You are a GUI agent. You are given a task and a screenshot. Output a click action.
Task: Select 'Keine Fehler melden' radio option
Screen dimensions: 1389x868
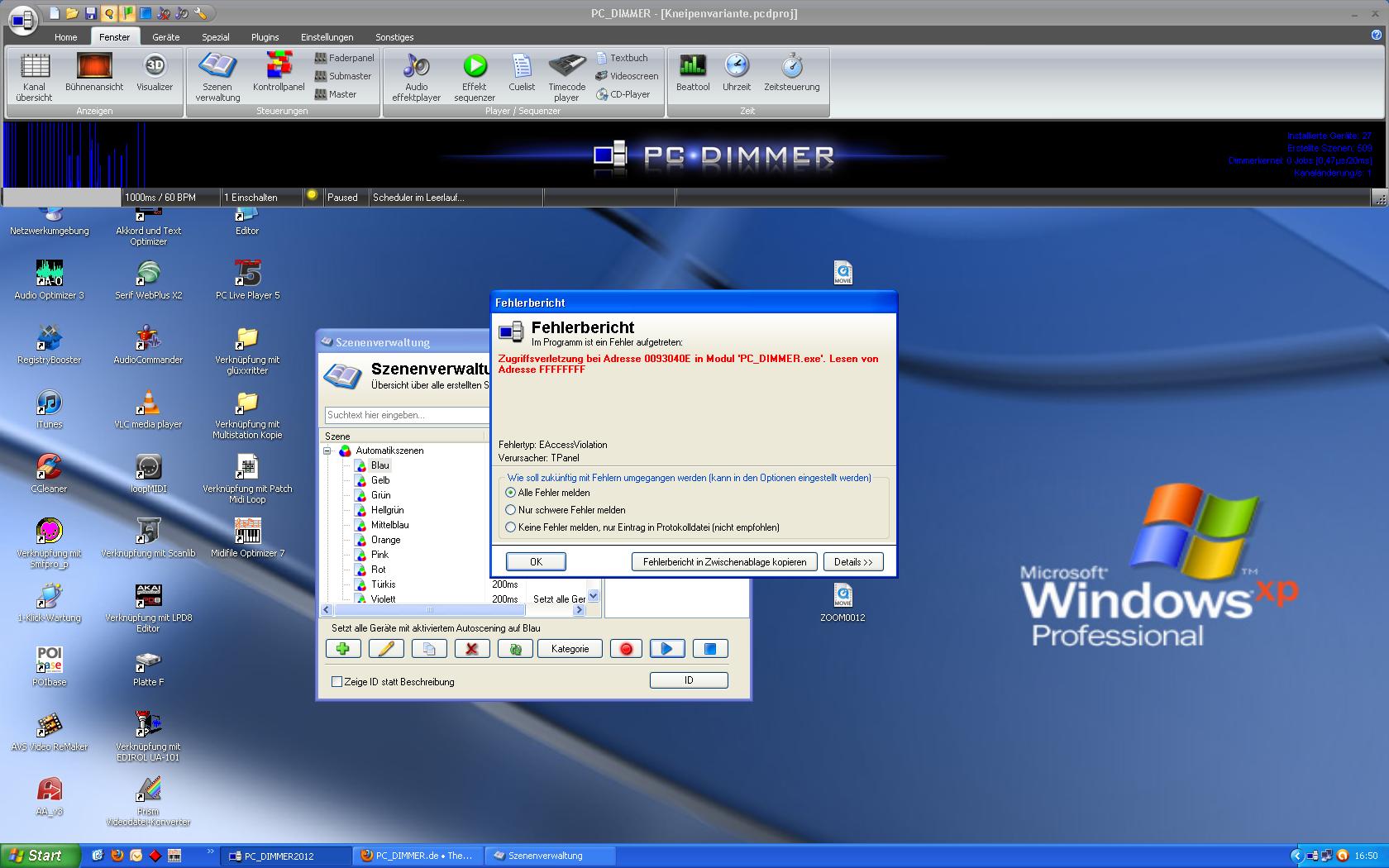click(511, 527)
